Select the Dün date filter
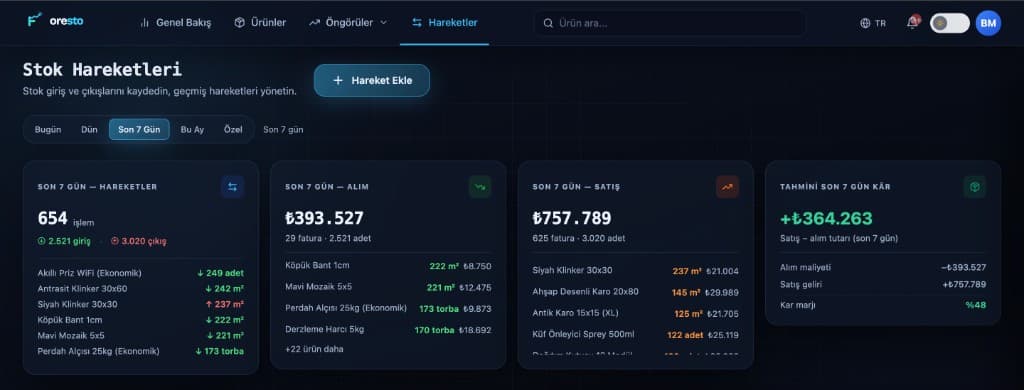This screenshot has width=1024, height=390. (89, 129)
